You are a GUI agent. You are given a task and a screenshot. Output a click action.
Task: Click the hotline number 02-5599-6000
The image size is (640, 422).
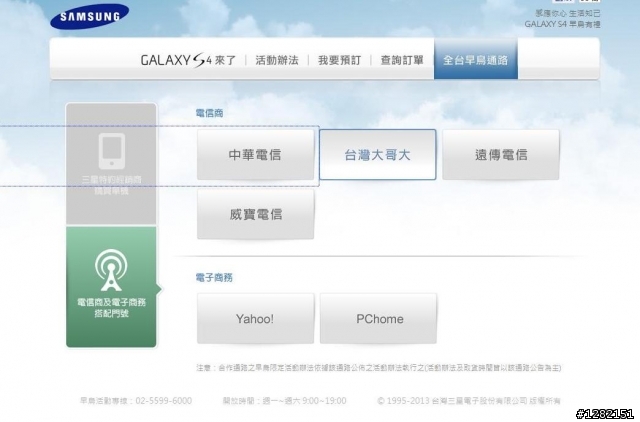tap(164, 401)
